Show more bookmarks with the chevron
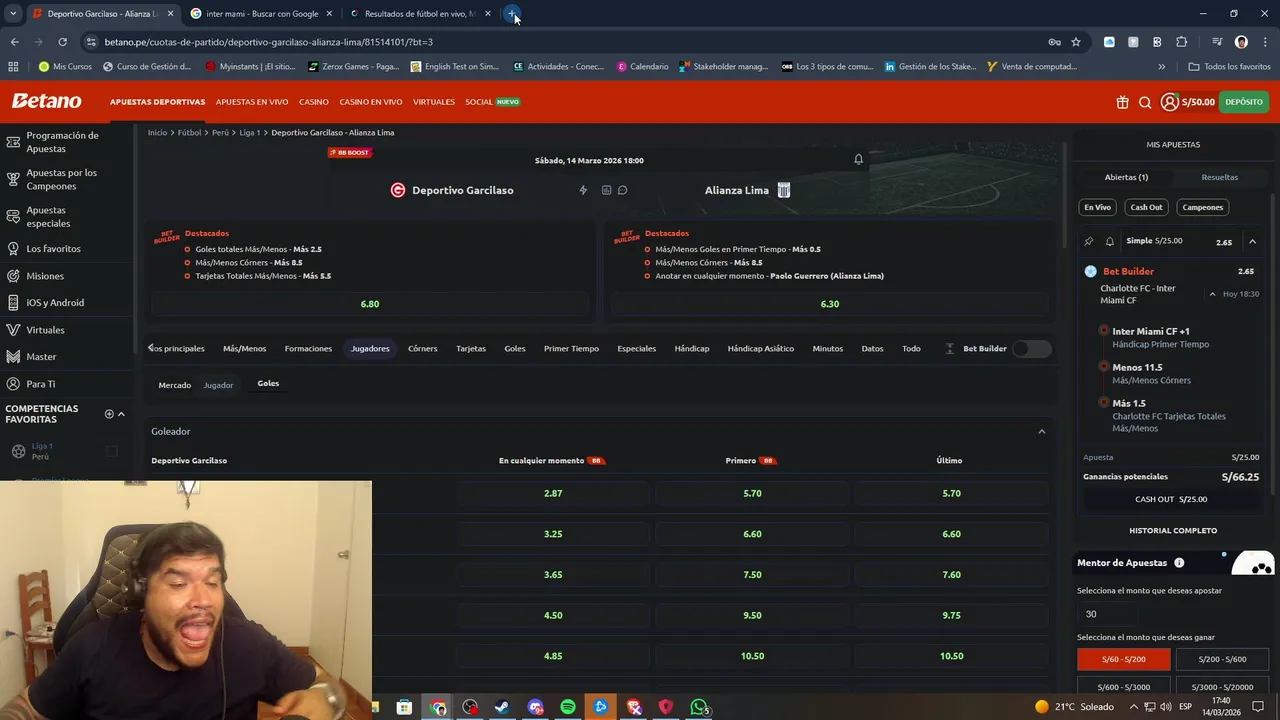The height and width of the screenshot is (720, 1280). point(1161,67)
